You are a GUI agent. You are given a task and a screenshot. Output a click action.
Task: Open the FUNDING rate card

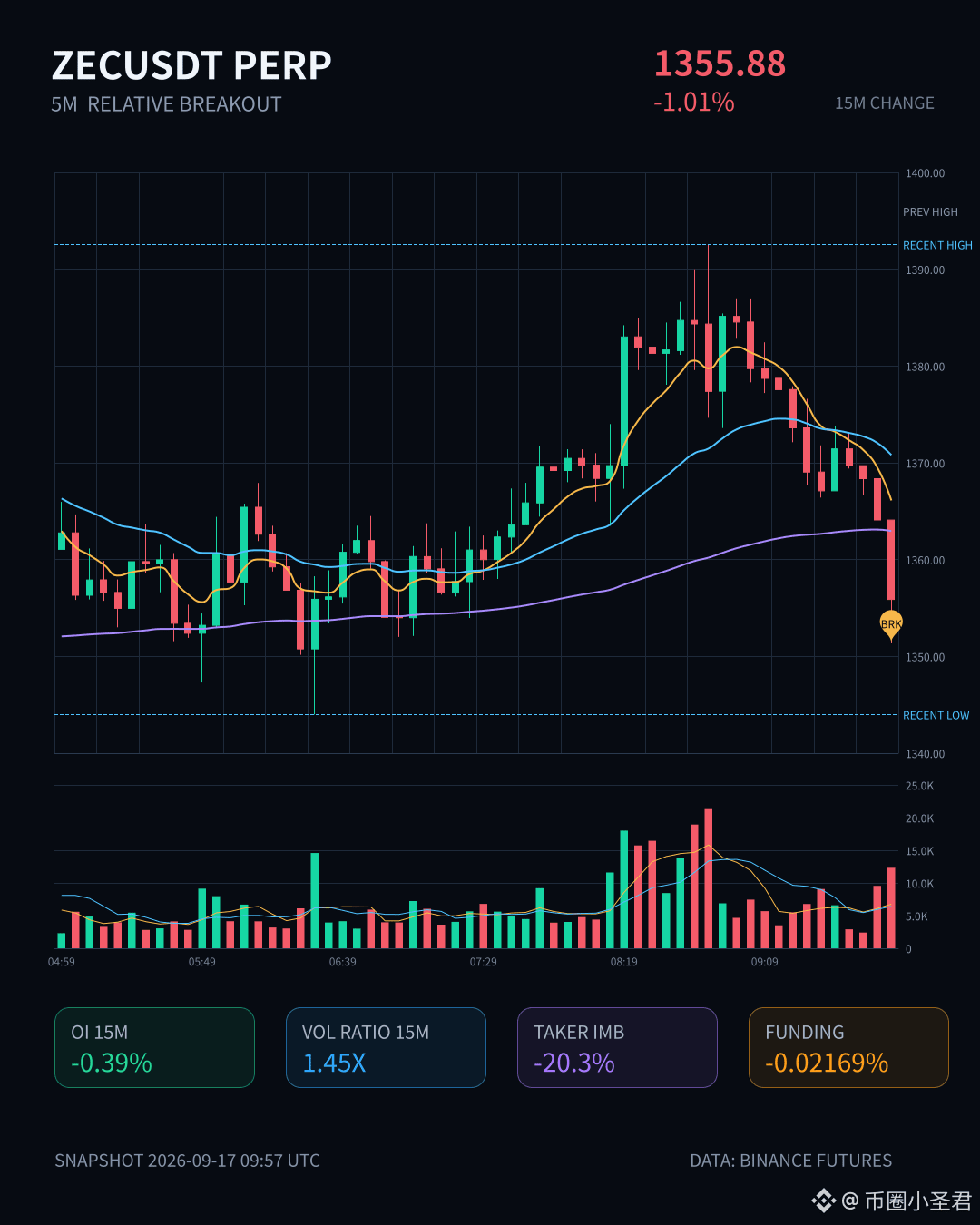point(848,1047)
